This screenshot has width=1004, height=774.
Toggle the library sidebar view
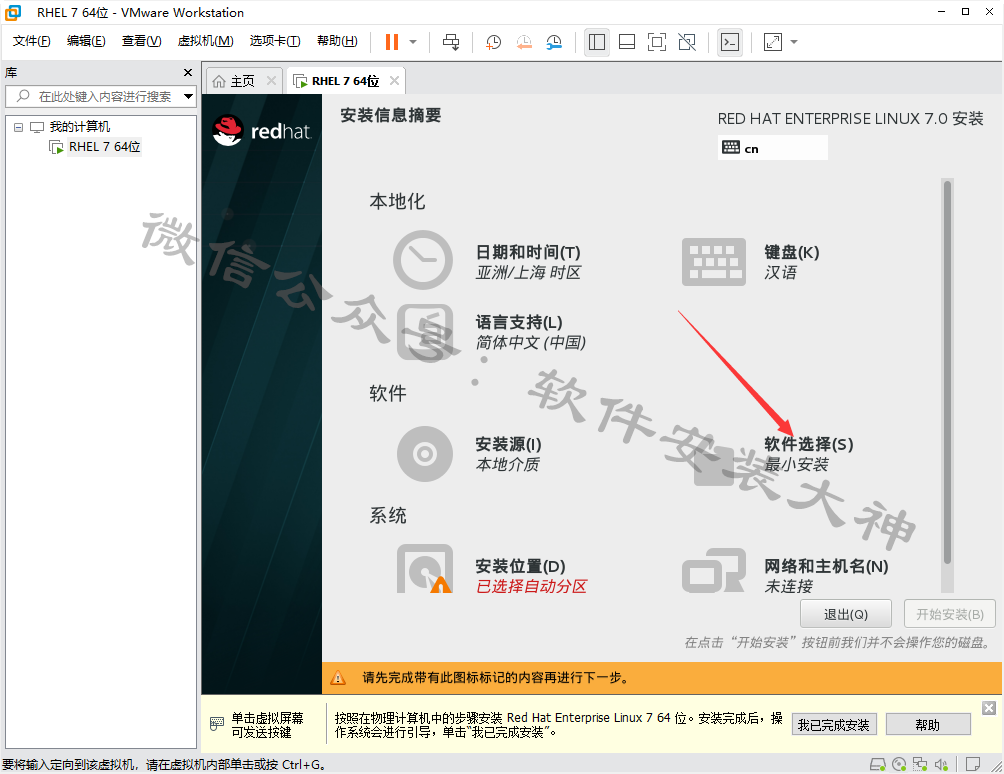[596, 42]
